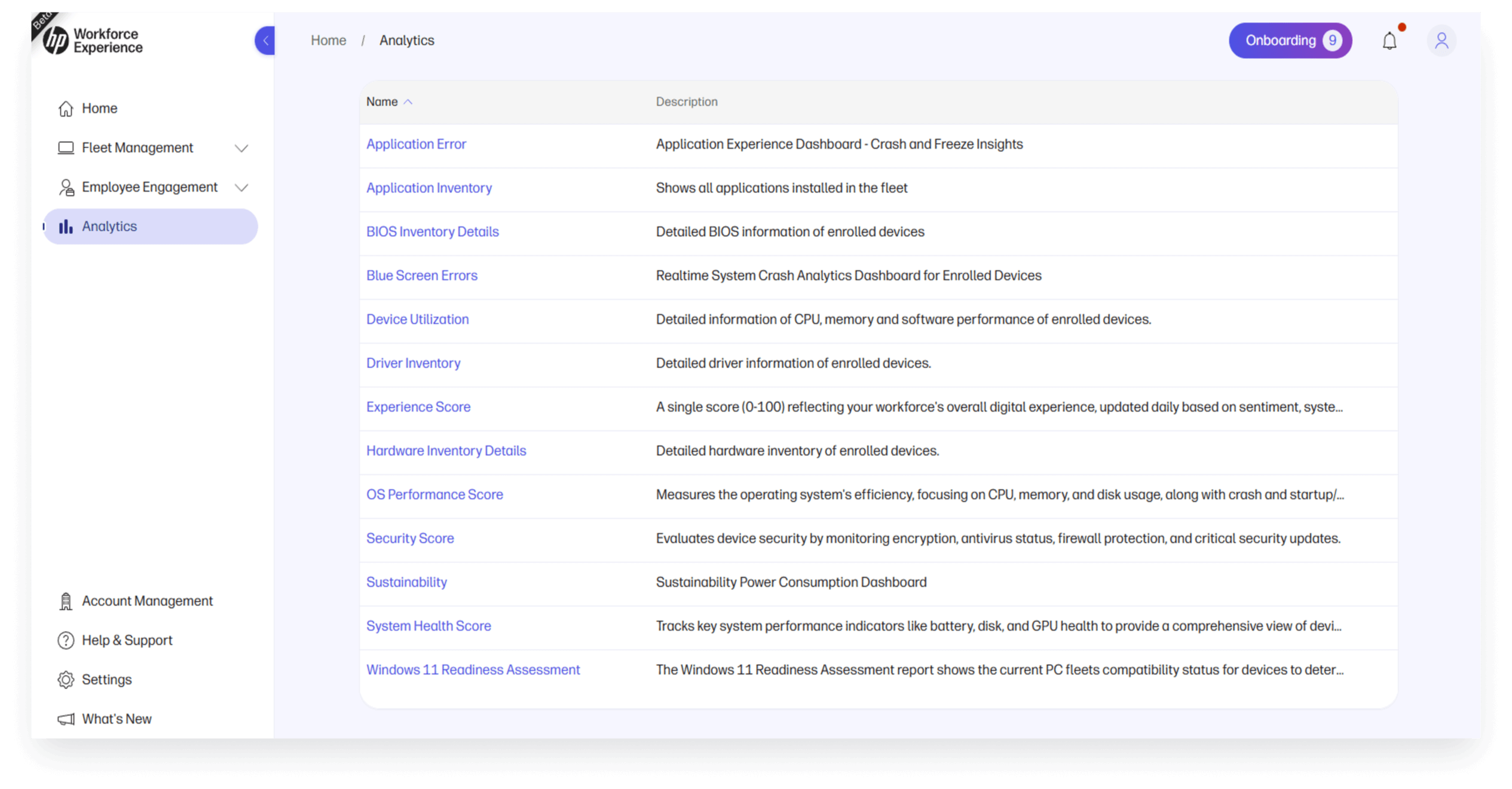Go to Home breadcrumb link

[x=328, y=41]
